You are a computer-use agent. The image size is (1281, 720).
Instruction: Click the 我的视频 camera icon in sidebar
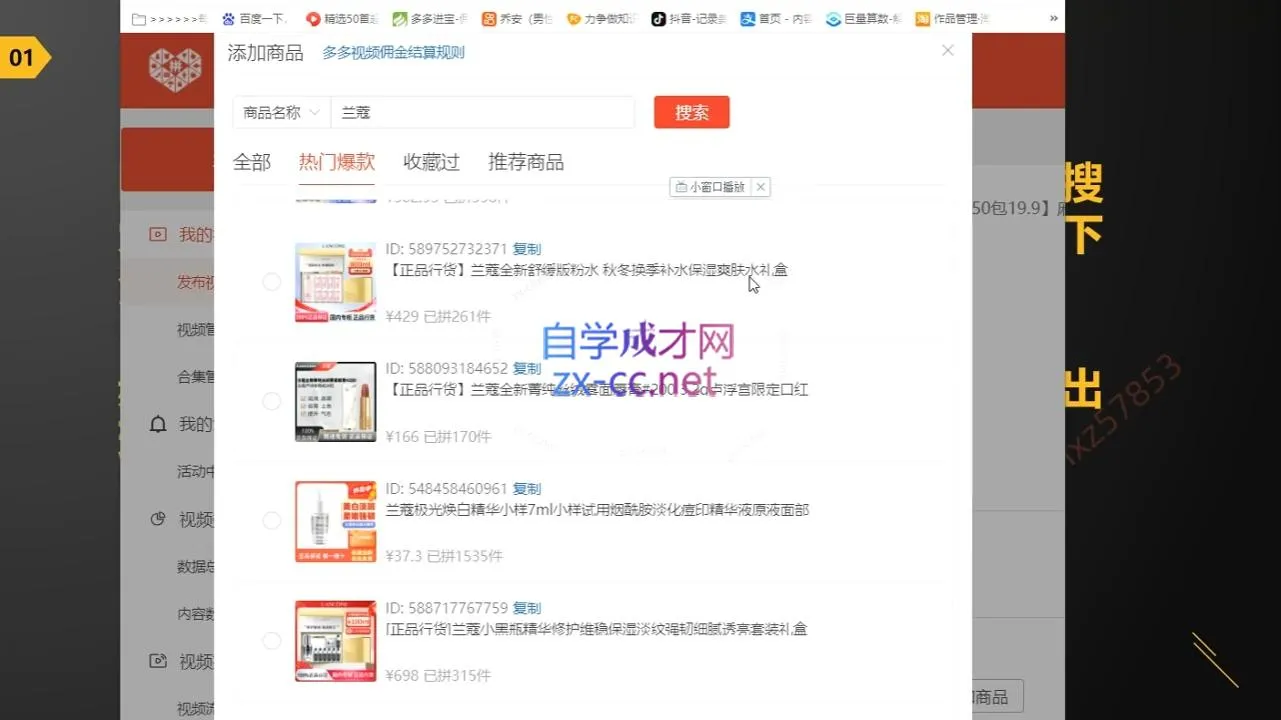pyautogui.click(x=157, y=234)
